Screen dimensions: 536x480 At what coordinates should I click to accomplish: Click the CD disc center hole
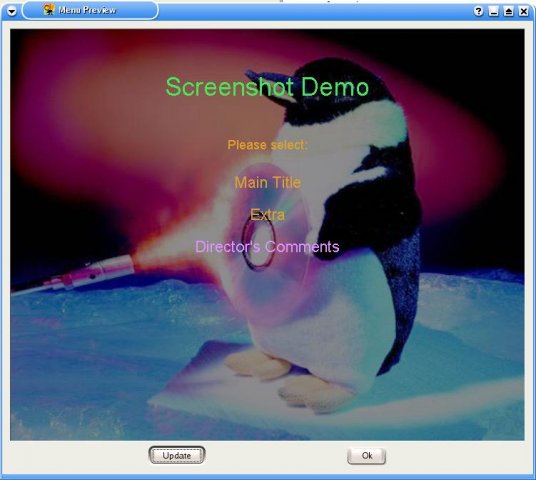tap(259, 241)
